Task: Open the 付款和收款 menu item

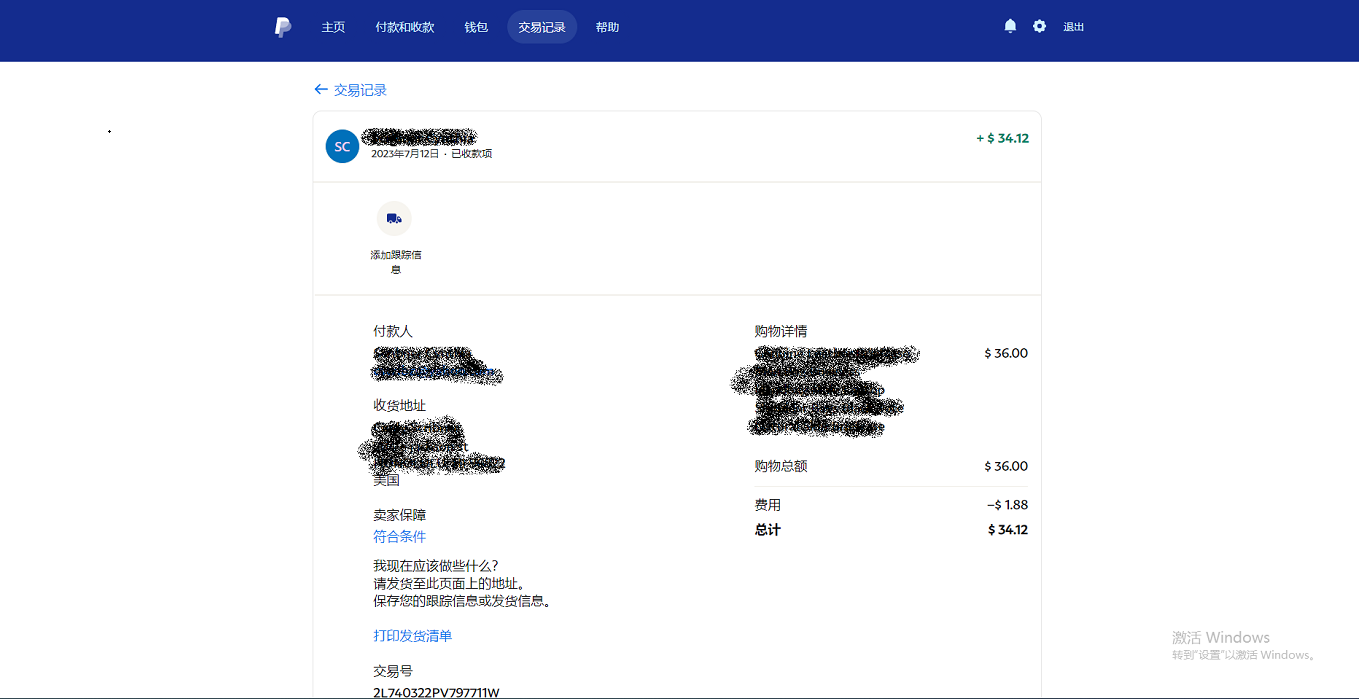Action: coord(405,27)
